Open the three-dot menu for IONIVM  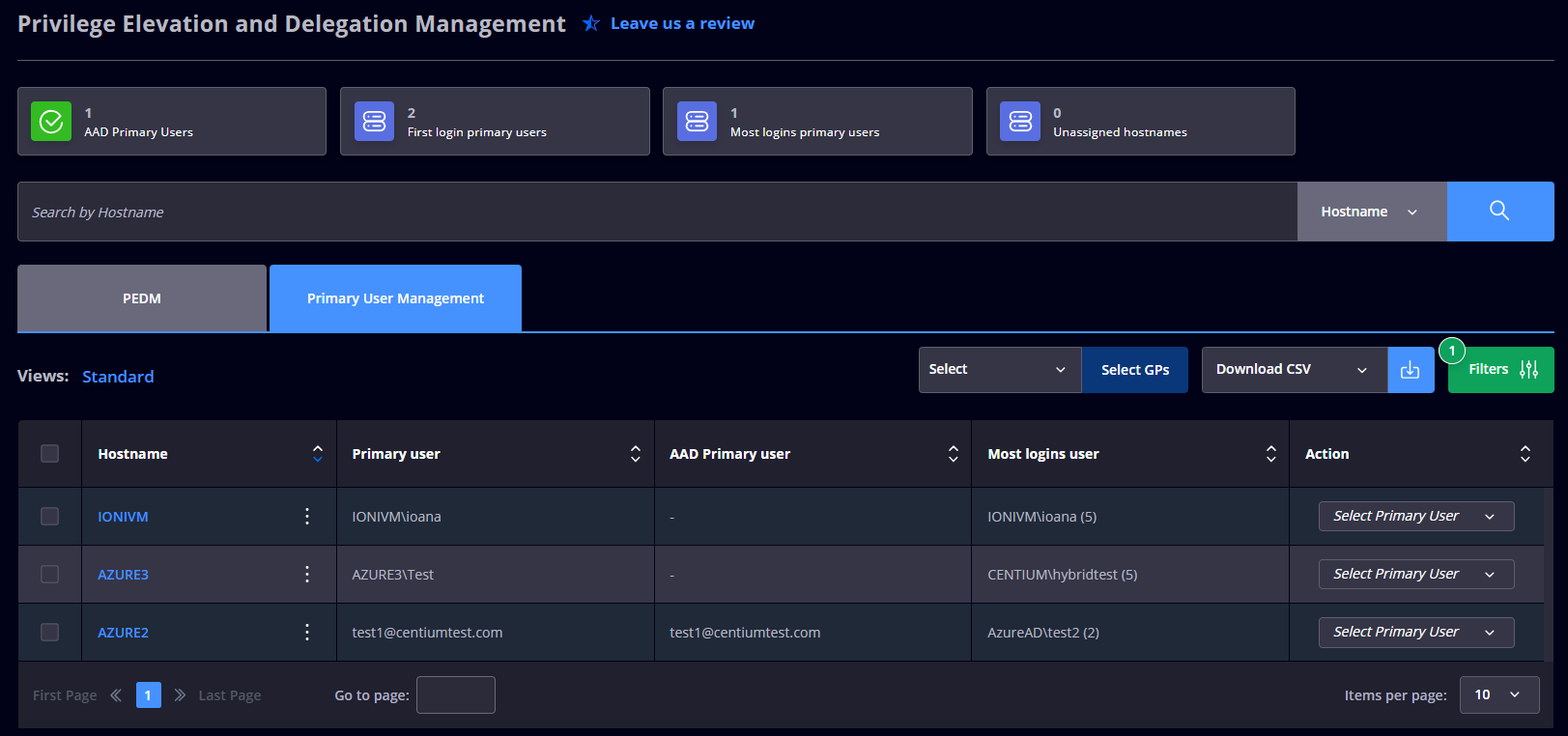click(x=307, y=517)
